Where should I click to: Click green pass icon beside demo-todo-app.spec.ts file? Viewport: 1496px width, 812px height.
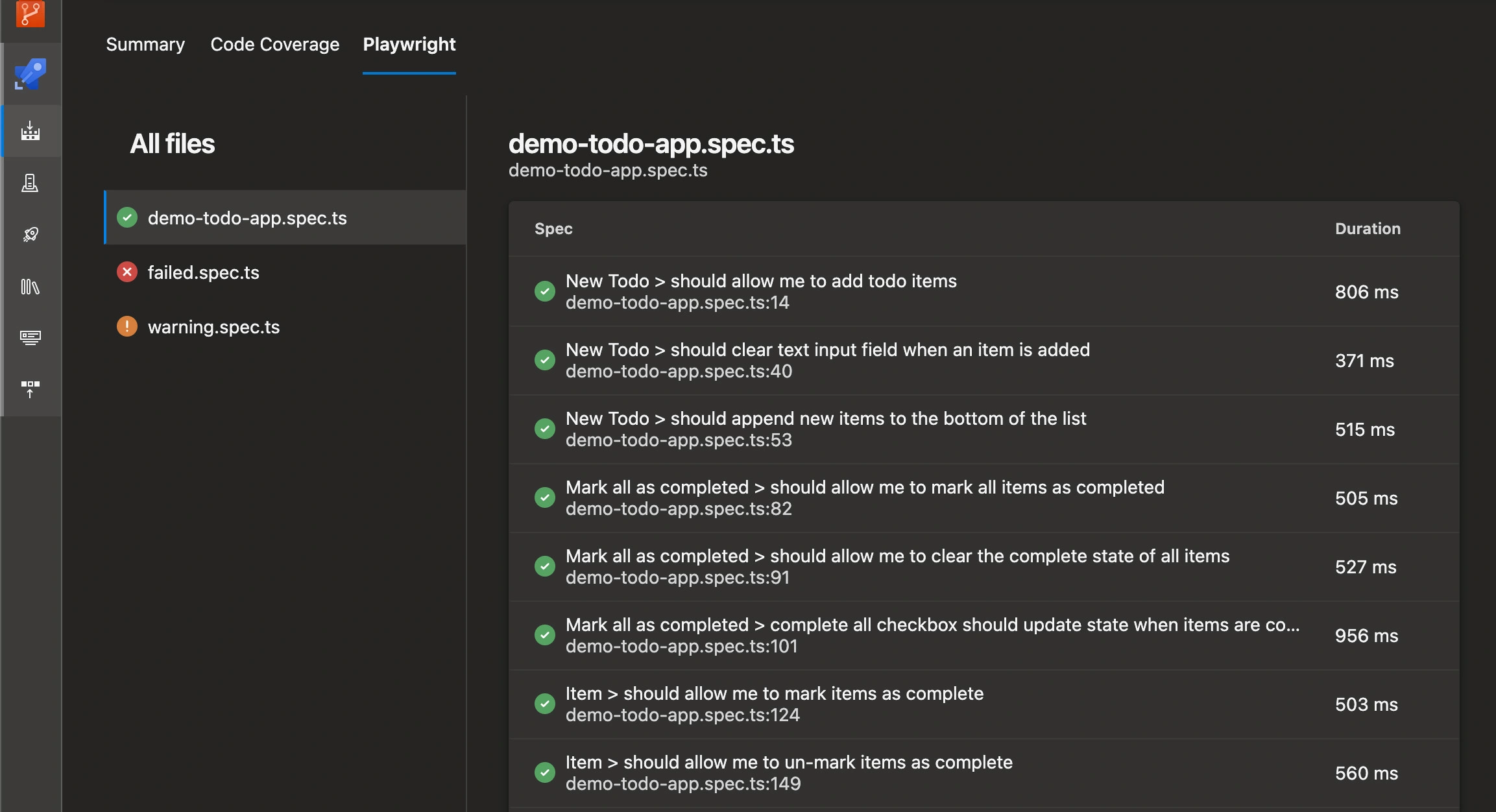[127, 217]
